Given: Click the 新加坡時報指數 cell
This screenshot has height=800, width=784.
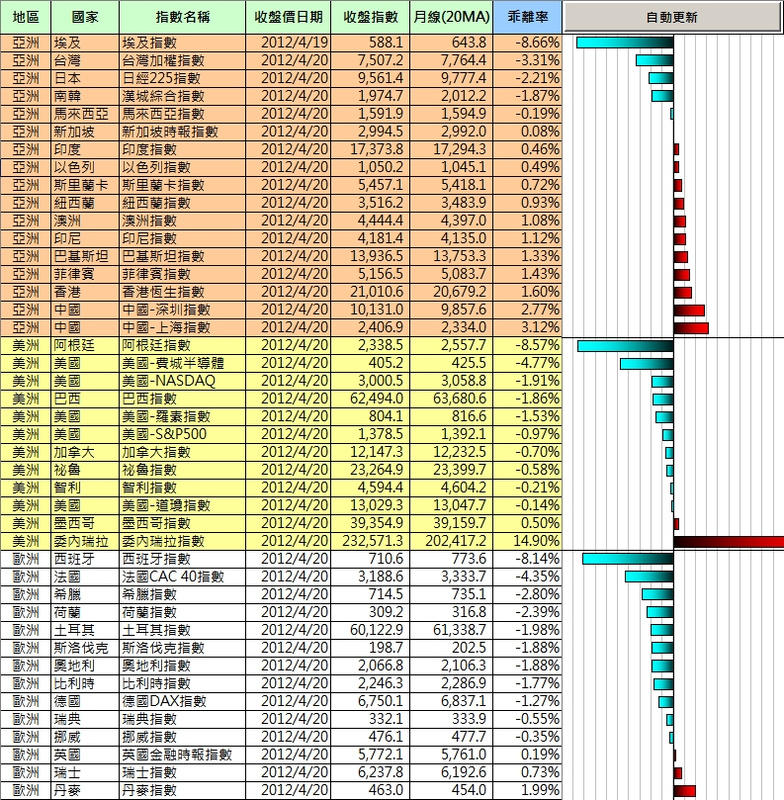Looking at the screenshot, I should pos(182,132).
